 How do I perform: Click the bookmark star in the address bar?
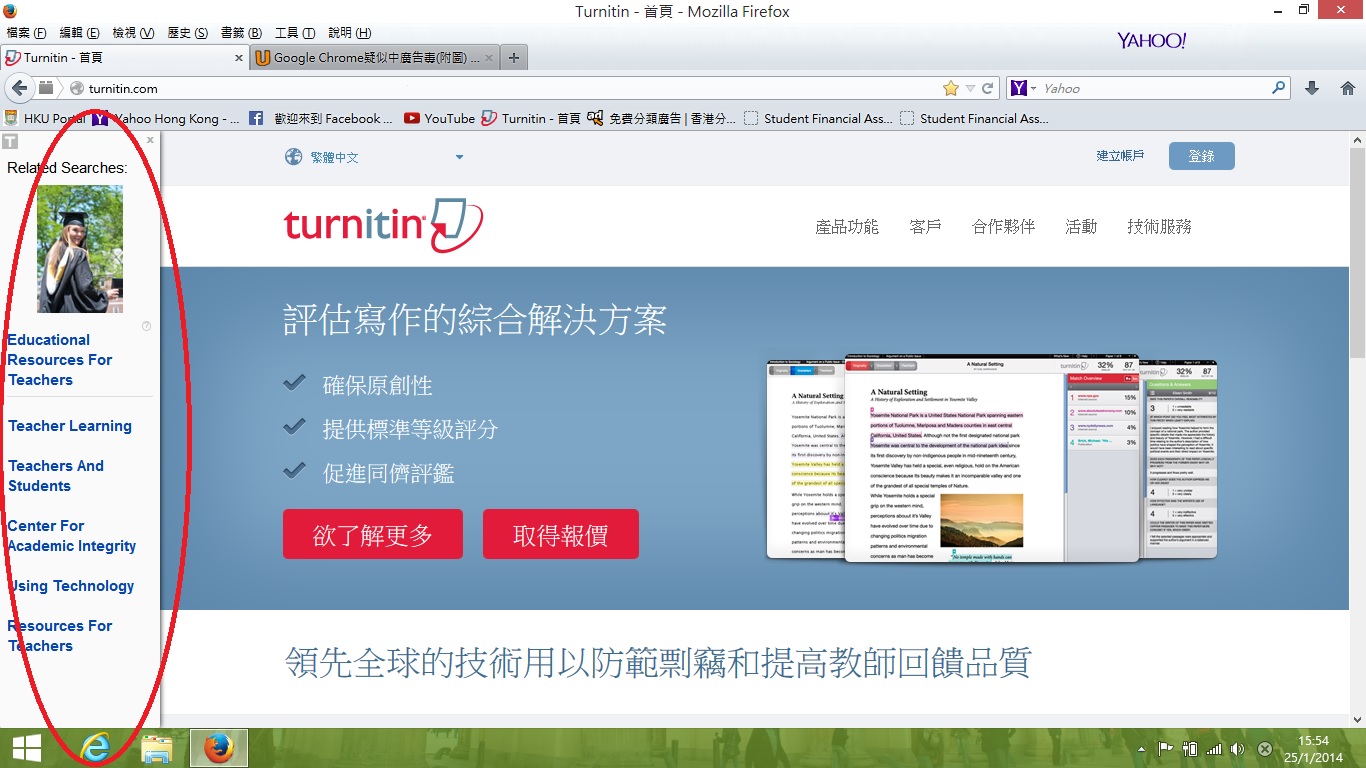(951, 88)
